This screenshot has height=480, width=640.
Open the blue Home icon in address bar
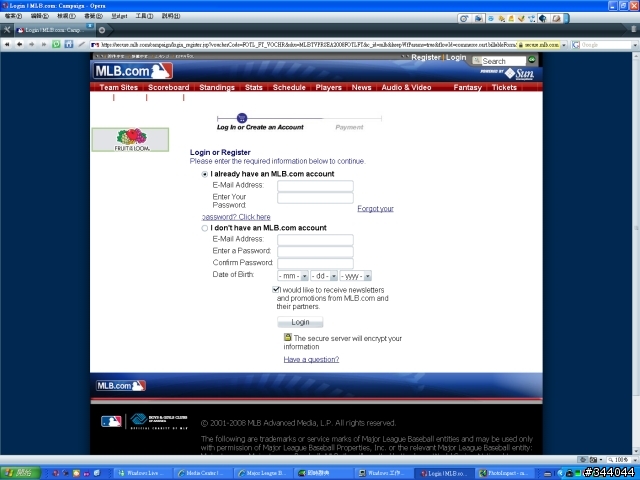(69, 44)
